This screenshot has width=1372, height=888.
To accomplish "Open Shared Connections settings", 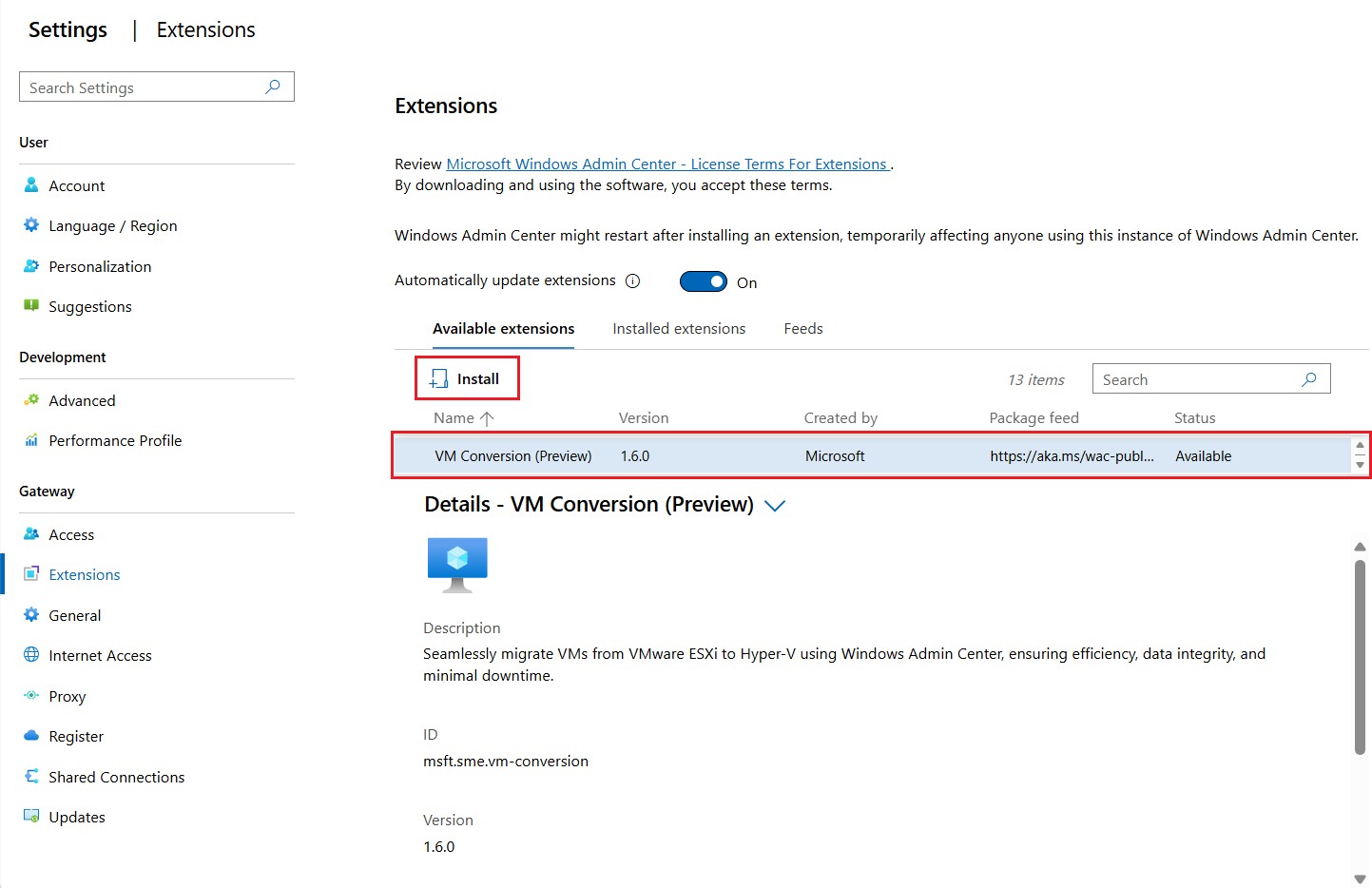I will [31, 777].
